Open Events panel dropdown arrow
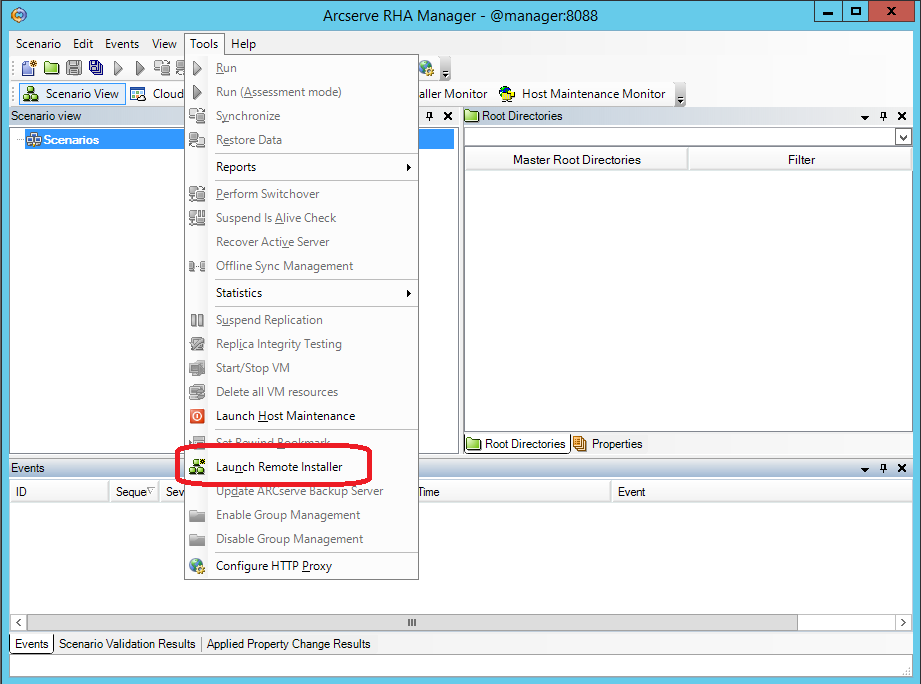Screen dimensions: 921x684 pos(865,469)
